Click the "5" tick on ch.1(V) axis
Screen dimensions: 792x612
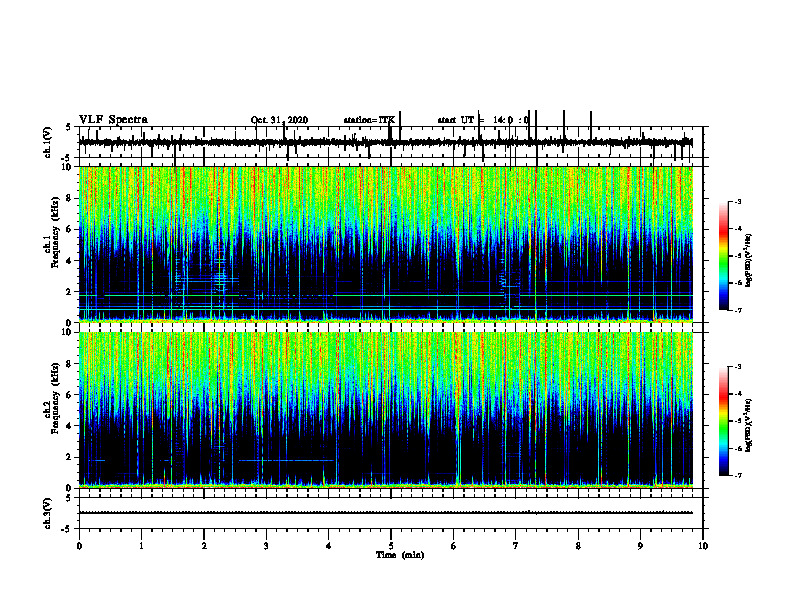point(68,128)
